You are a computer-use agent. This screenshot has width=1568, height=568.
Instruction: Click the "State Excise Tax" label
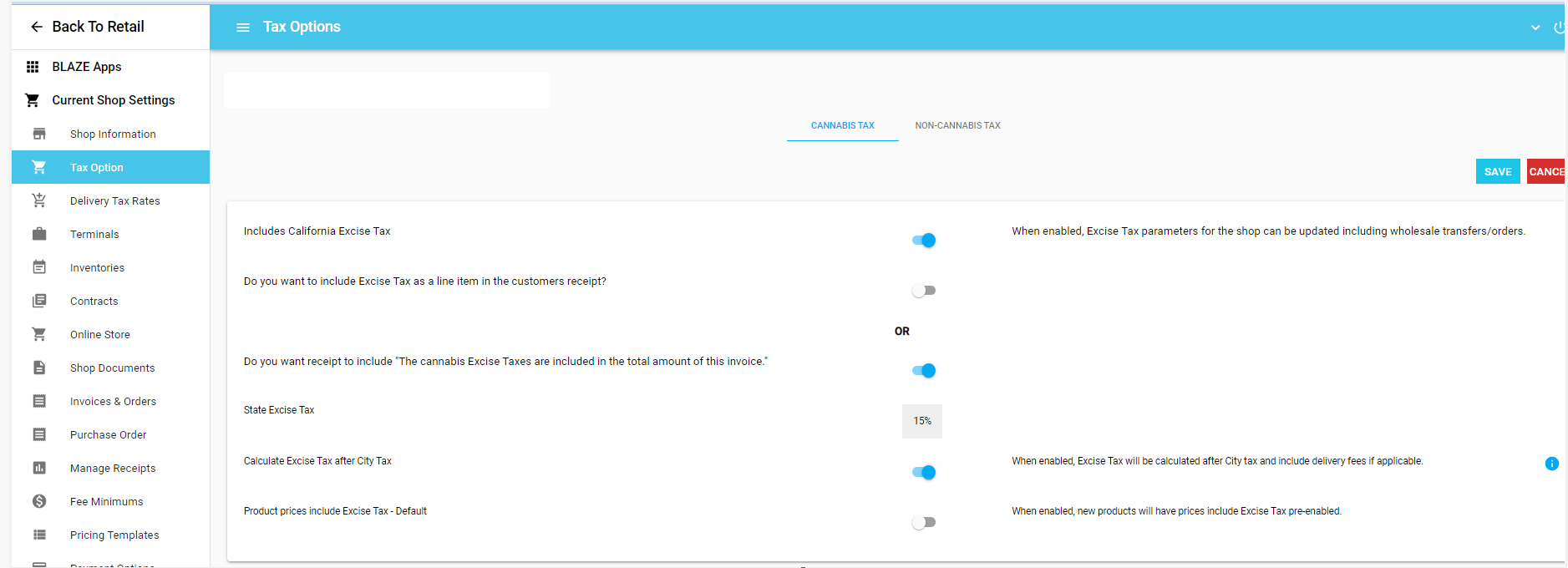279,410
